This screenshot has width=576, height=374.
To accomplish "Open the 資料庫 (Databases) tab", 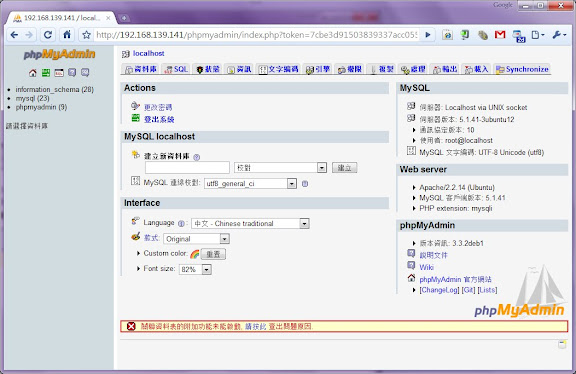I will point(141,69).
